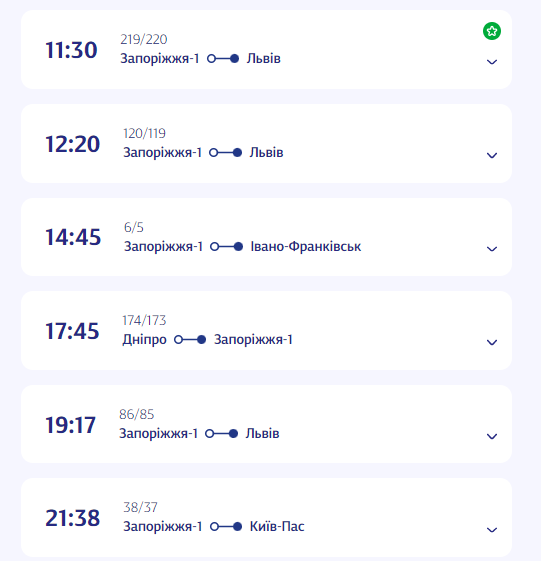Click the route icon on train 120/119
This screenshot has width=541, height=561.
(x=225, y=153)
